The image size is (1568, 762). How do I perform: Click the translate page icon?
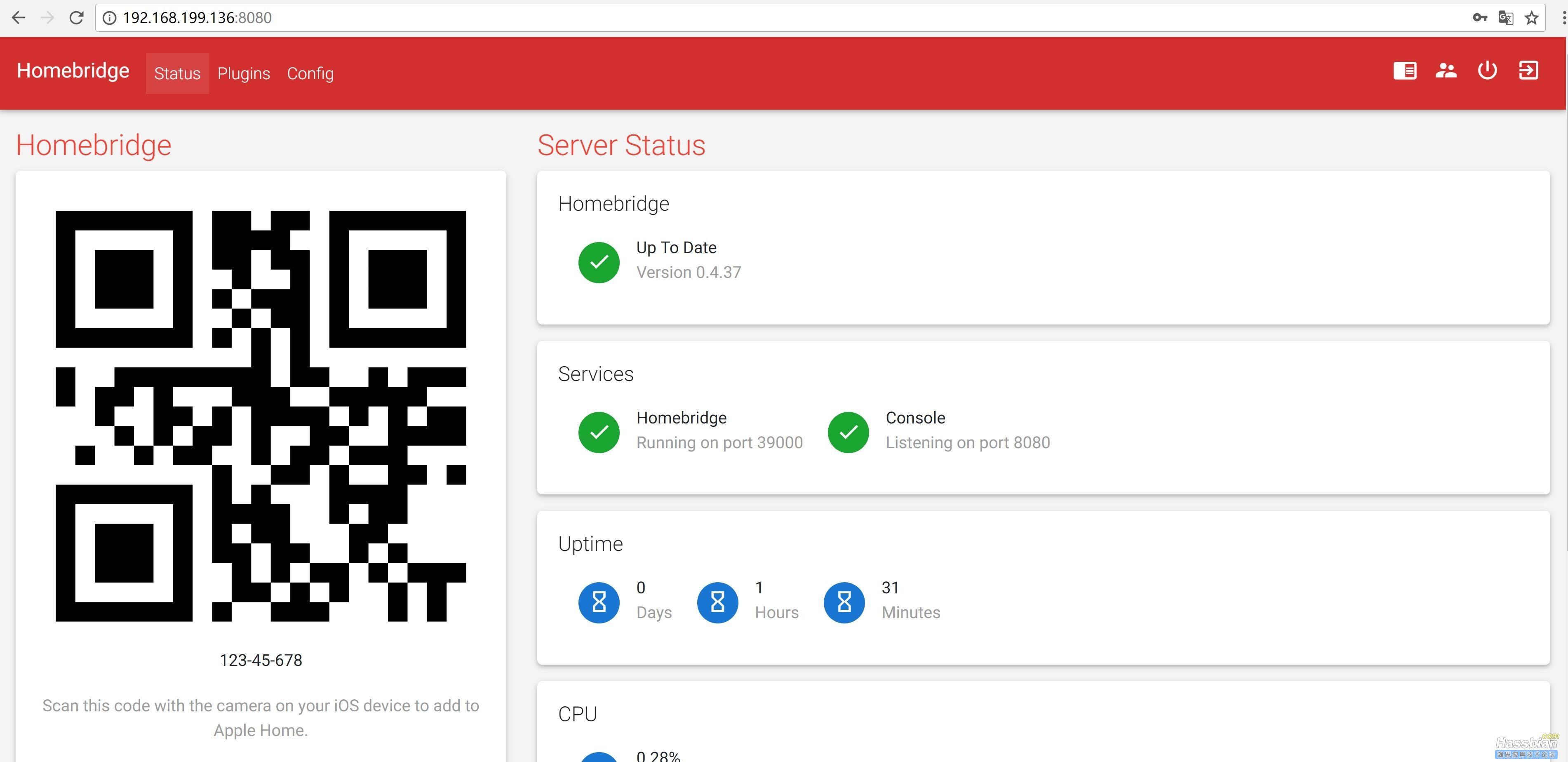1506,18
